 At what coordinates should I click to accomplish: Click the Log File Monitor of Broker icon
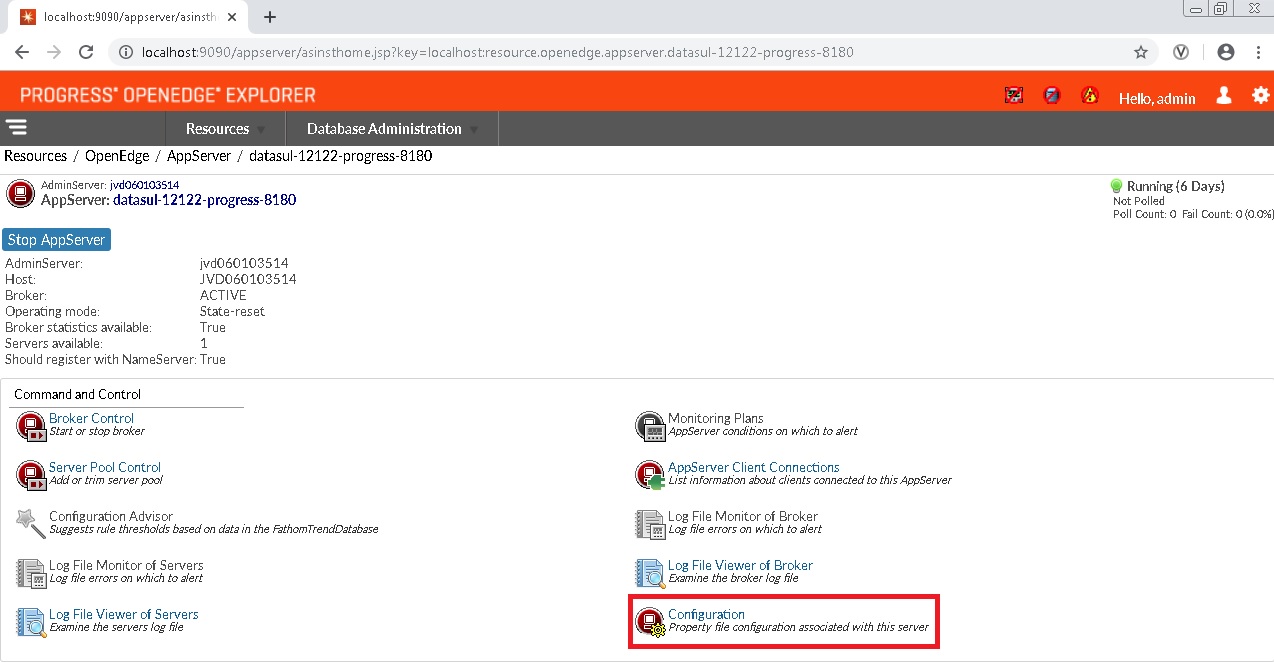pyautogui.click(x=650, y=524)
